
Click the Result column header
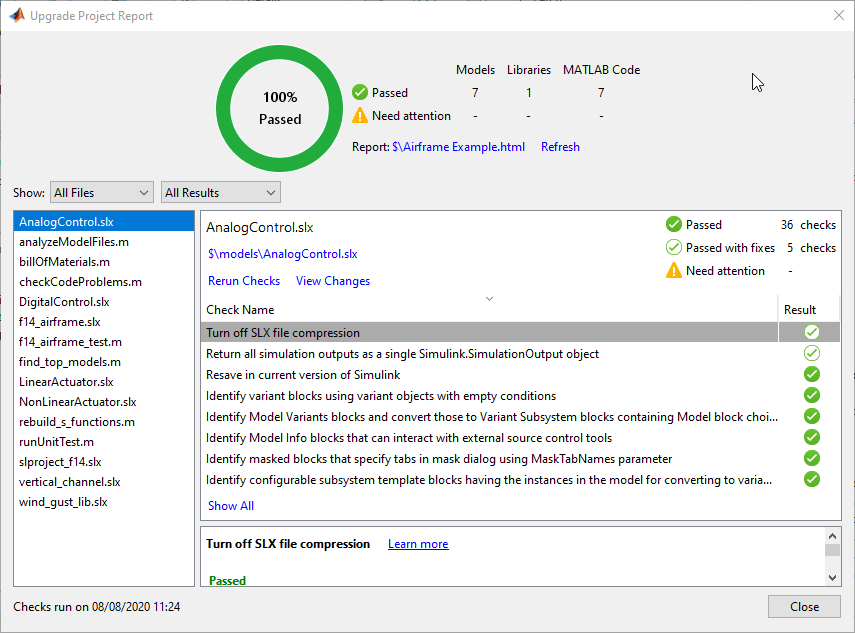[x=809, y=310]
